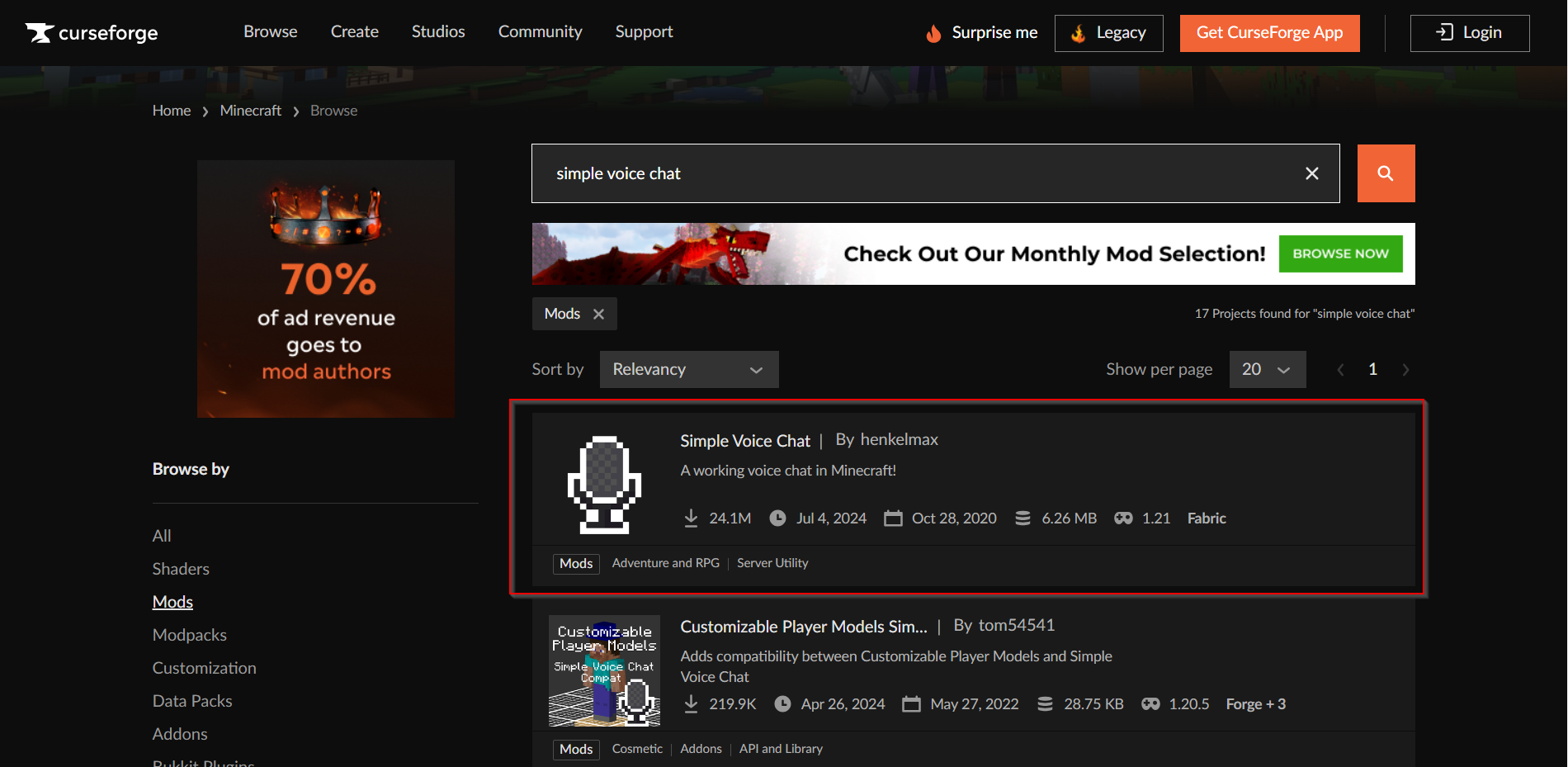Click file size icon beside 6.26 MB
Screen dimensions: 1568x767
pos(1023,518)
